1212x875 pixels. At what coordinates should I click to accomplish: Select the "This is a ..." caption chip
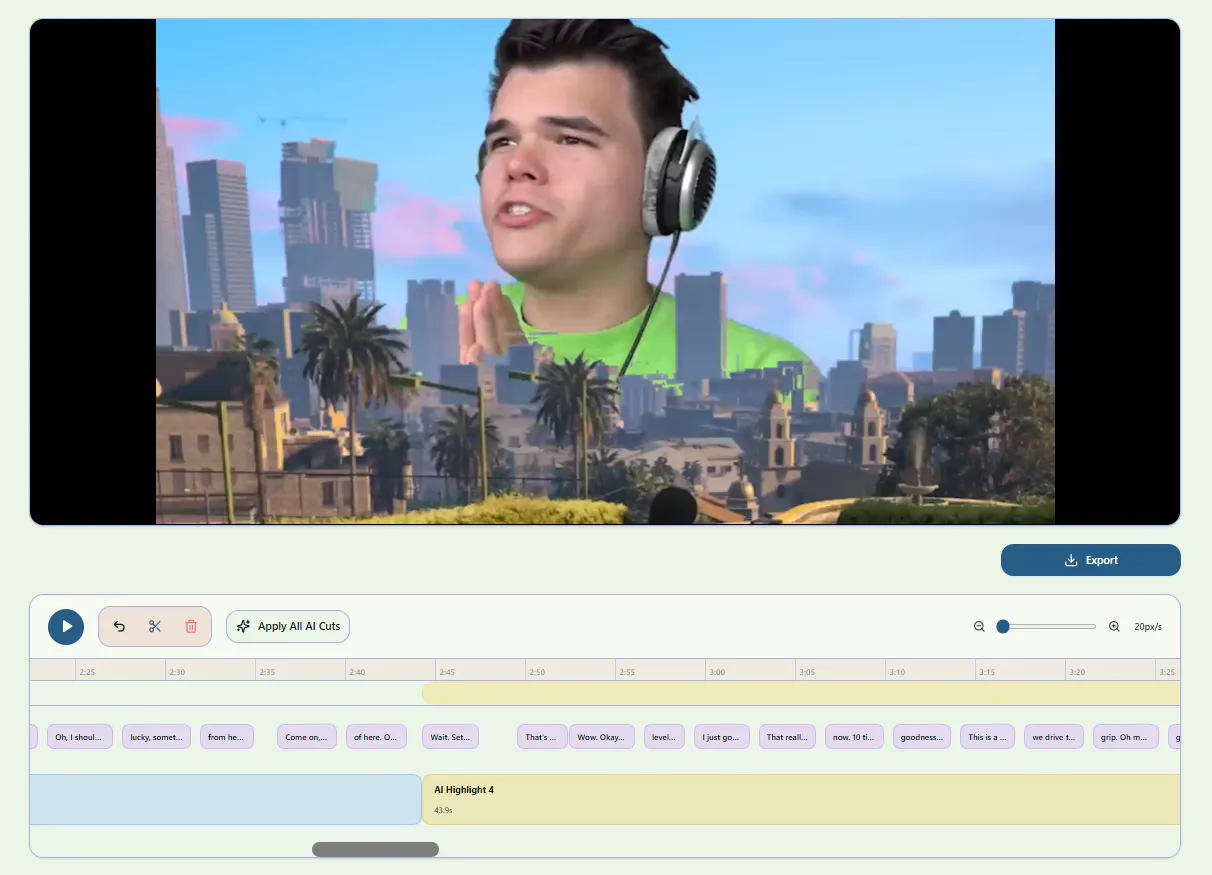tap(988, 737)
